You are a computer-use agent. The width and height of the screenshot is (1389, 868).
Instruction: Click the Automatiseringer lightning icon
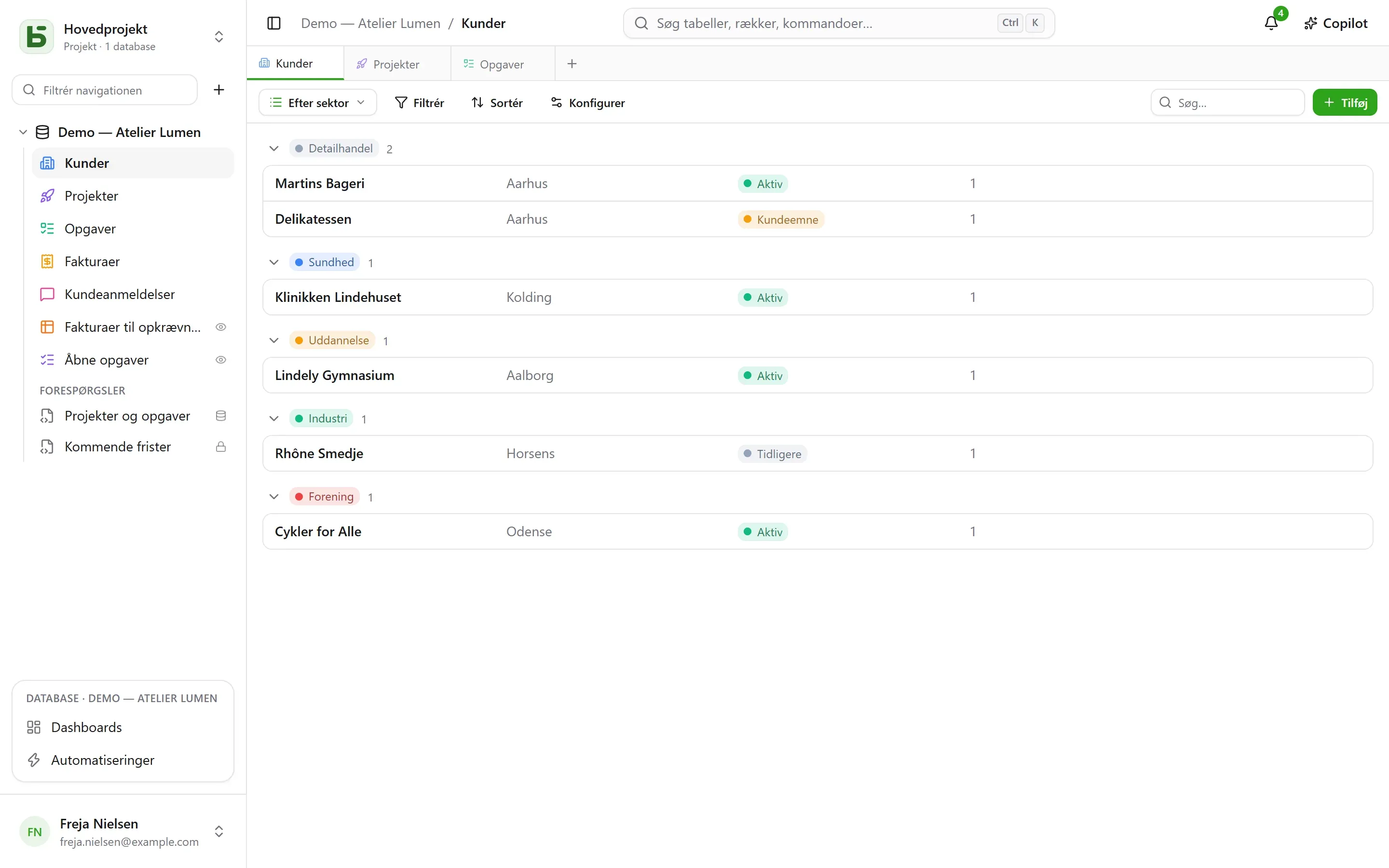click(x=34, y=760)
